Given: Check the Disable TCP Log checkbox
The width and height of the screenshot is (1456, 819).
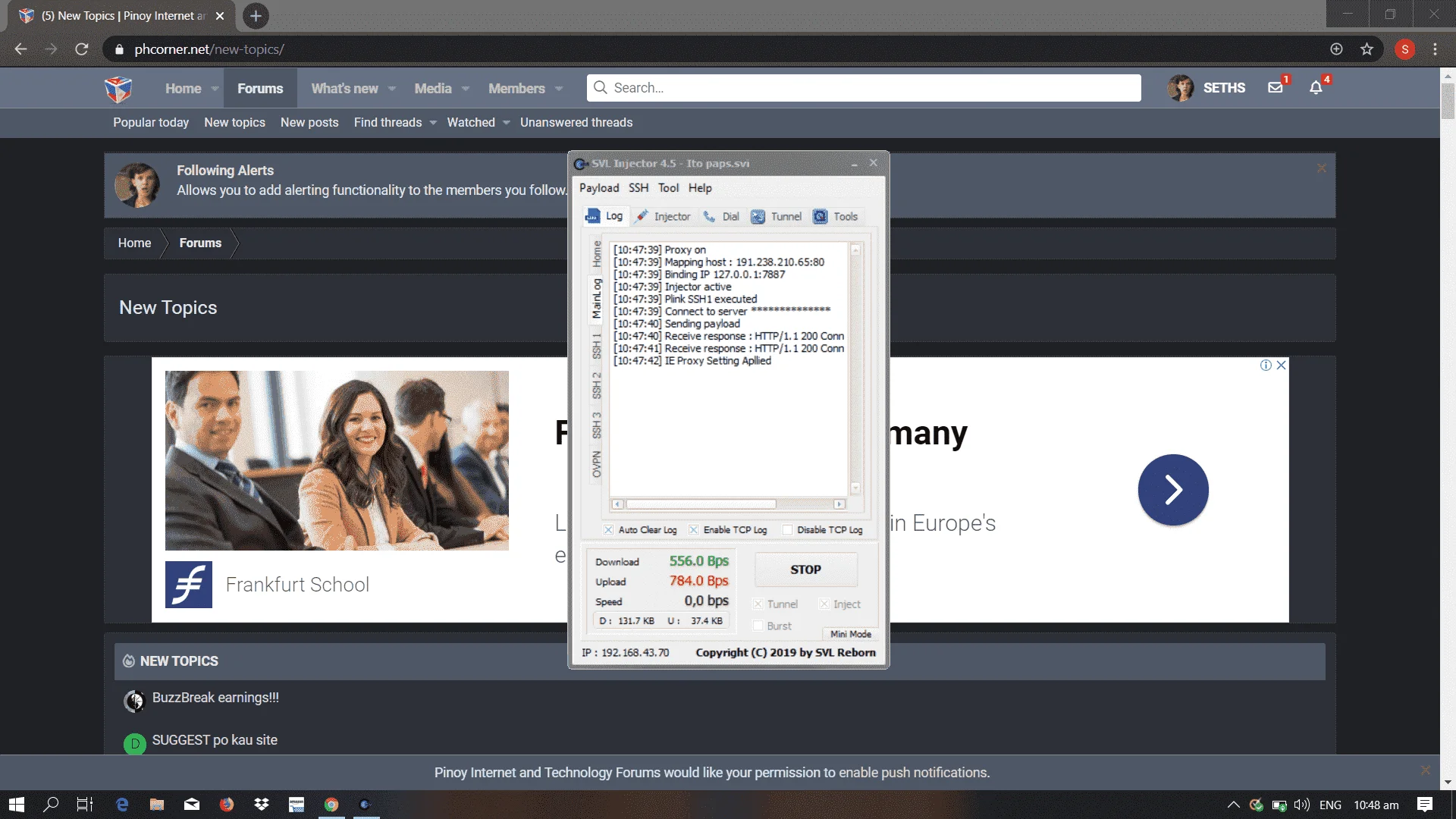Looking at the screenshot, I should tap(787, 530).
